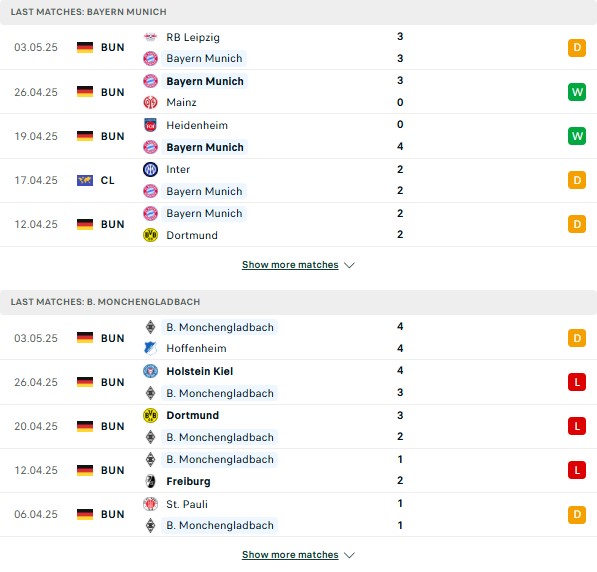597x572 pixels.
Task: Click the Hoffenheim club crest icon
Action: (150, 348)
